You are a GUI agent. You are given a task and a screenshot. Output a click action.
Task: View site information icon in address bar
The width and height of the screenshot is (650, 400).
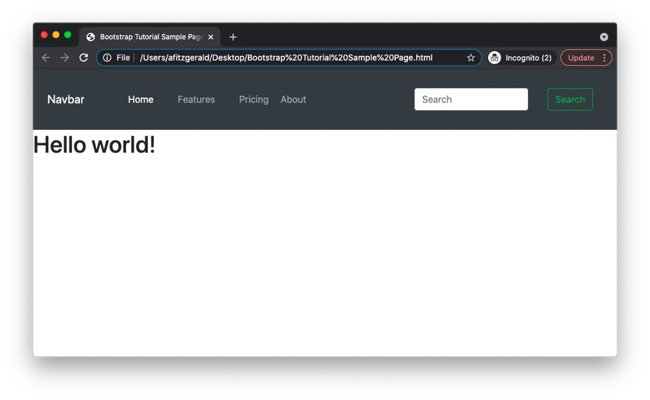tap(107, 58)
